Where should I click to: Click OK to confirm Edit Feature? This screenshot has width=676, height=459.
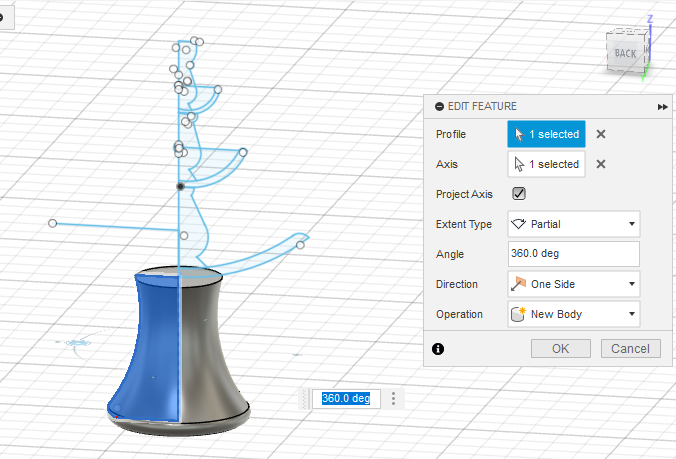tap(560, 348)
